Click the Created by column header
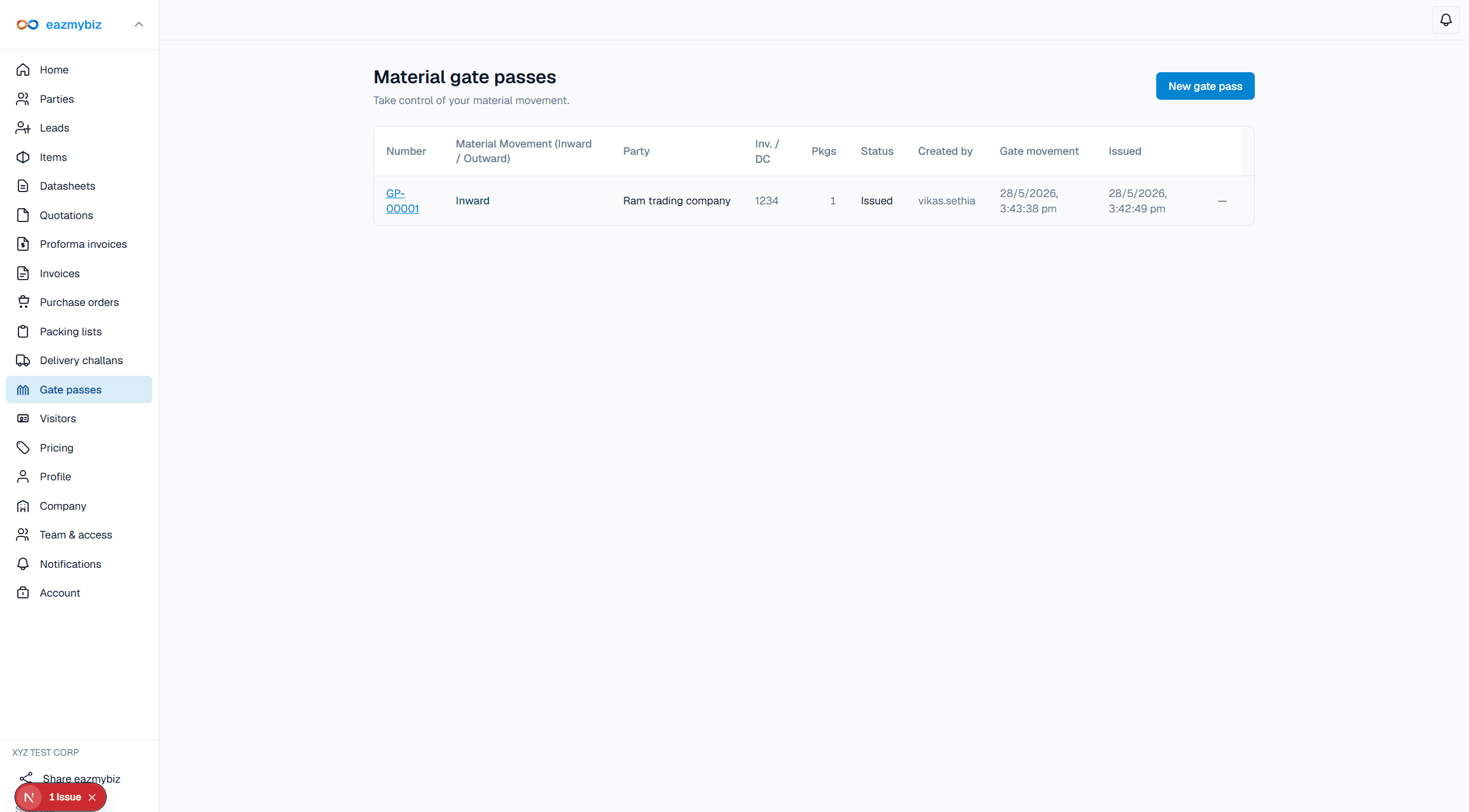Viewport: 1469px width, 812px height. pos(945,151)
